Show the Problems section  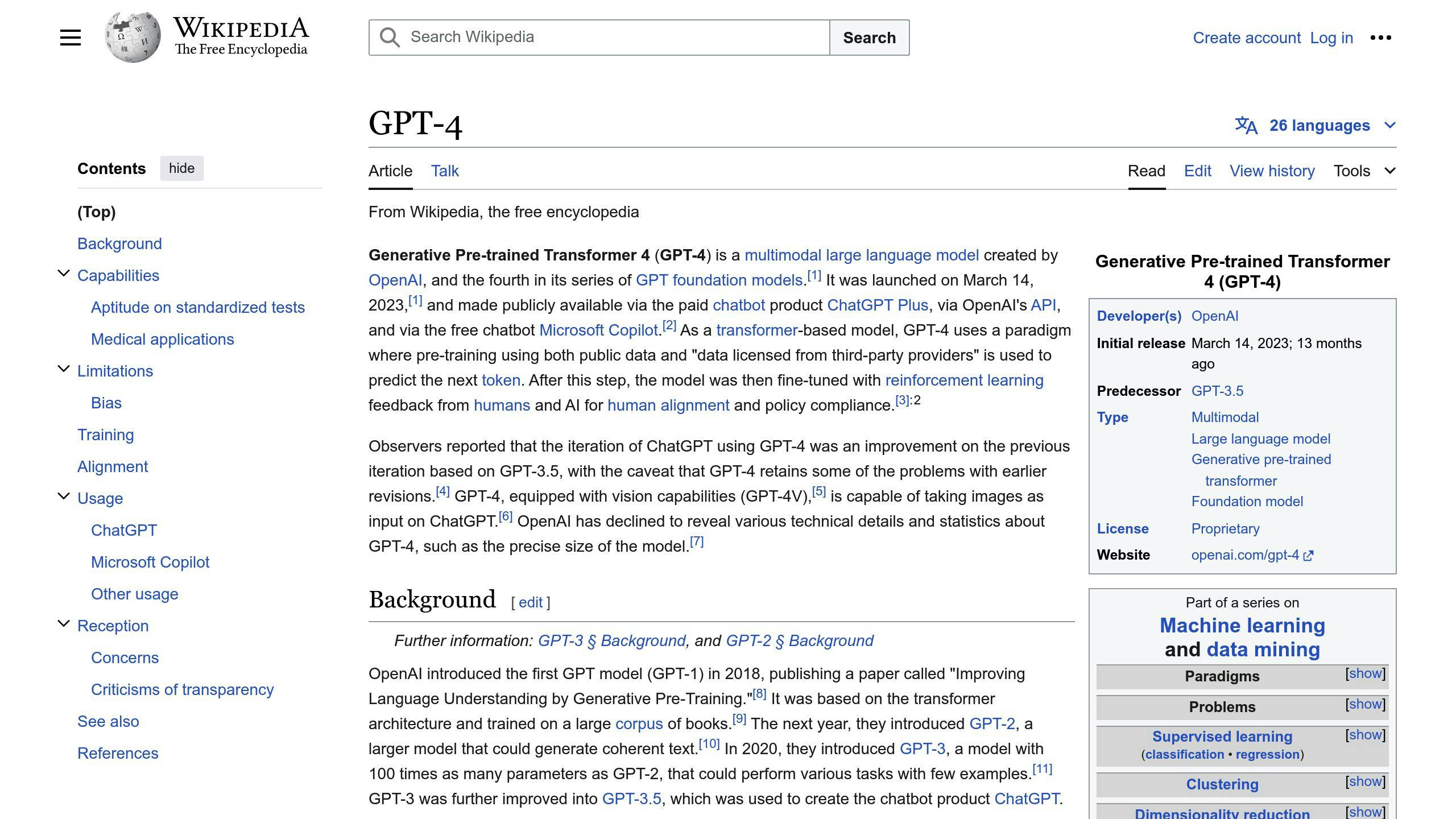[1365, 704]
